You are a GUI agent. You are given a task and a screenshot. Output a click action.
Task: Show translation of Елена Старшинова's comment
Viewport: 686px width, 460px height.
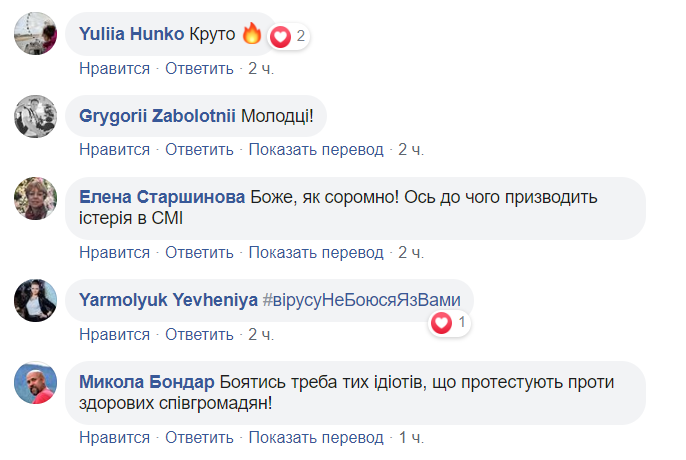tap(316, 251)
